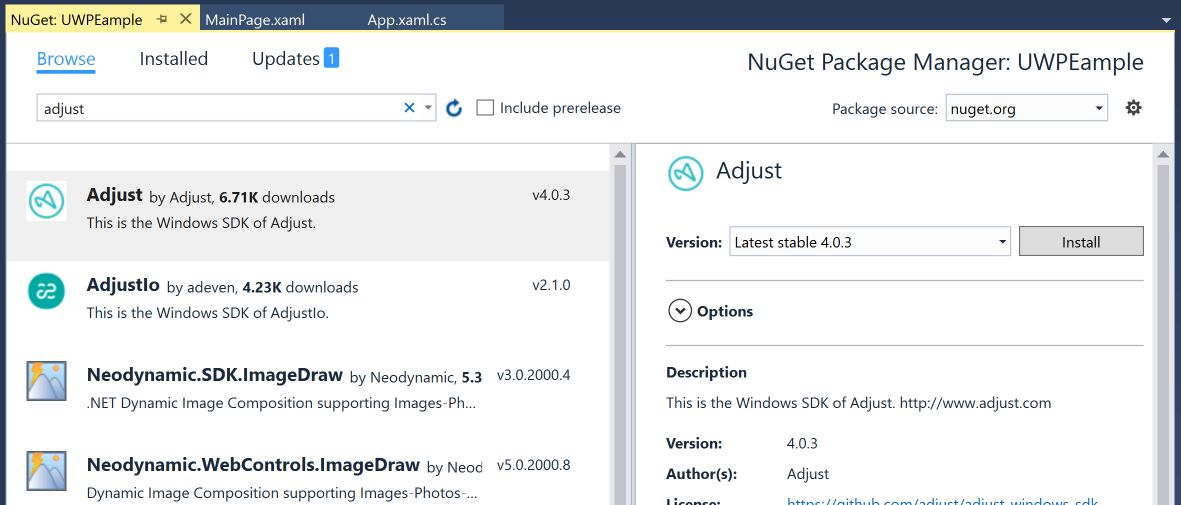The image size is (1181, 505).
Task: Open the Package source dropdown
Action: [x=1027, y=109]
